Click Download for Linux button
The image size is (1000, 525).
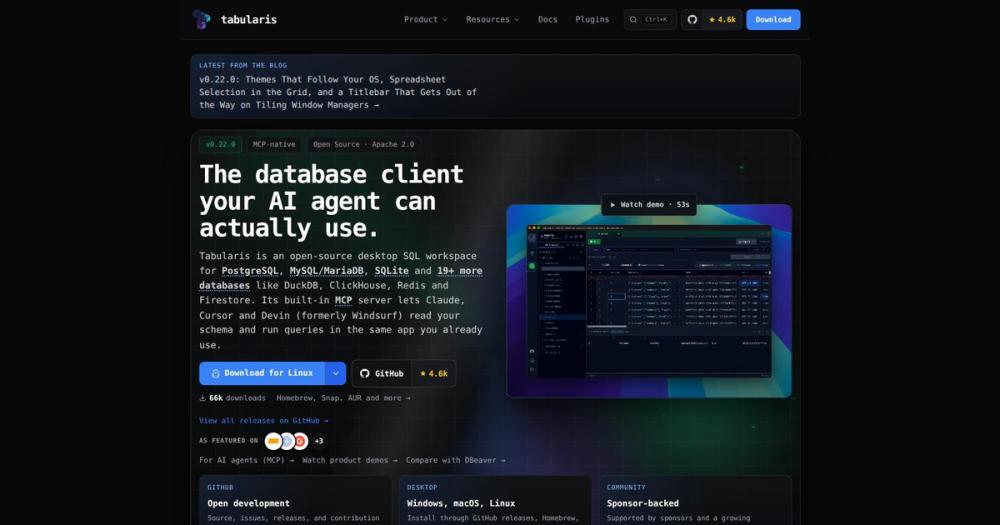coord(262,373)
